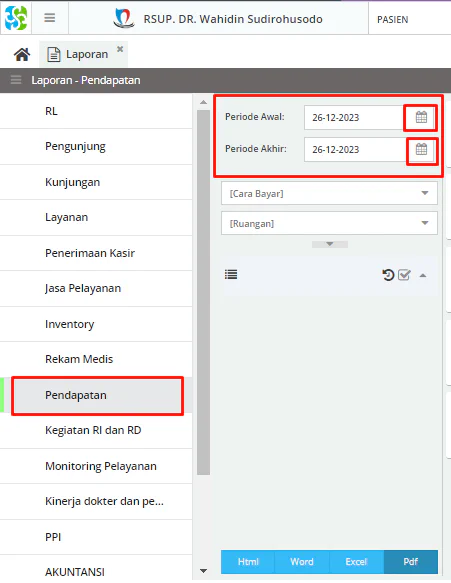The height and width of the screenshot is (583, 451).
Task: Select the Excel output format
Action: click(x=356, y=562)
